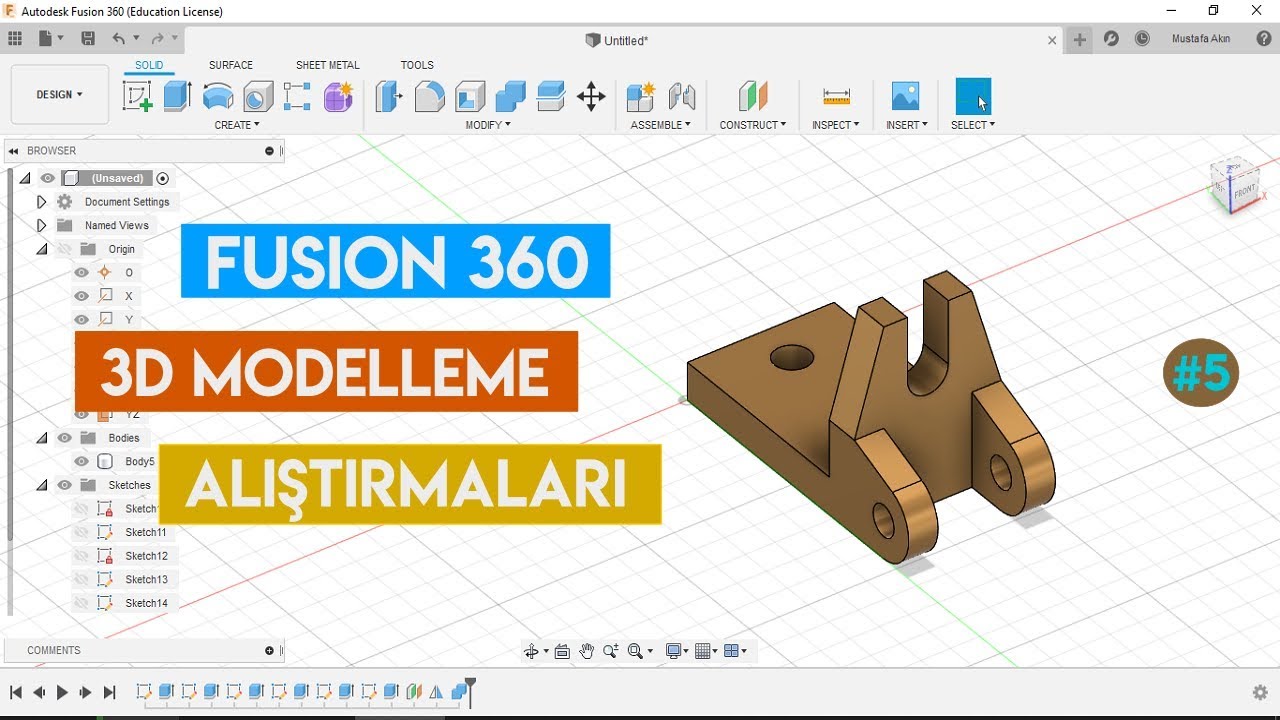Click the Select tool icon
Screen dimensions: 1280x720
click(x=973, y=96)
